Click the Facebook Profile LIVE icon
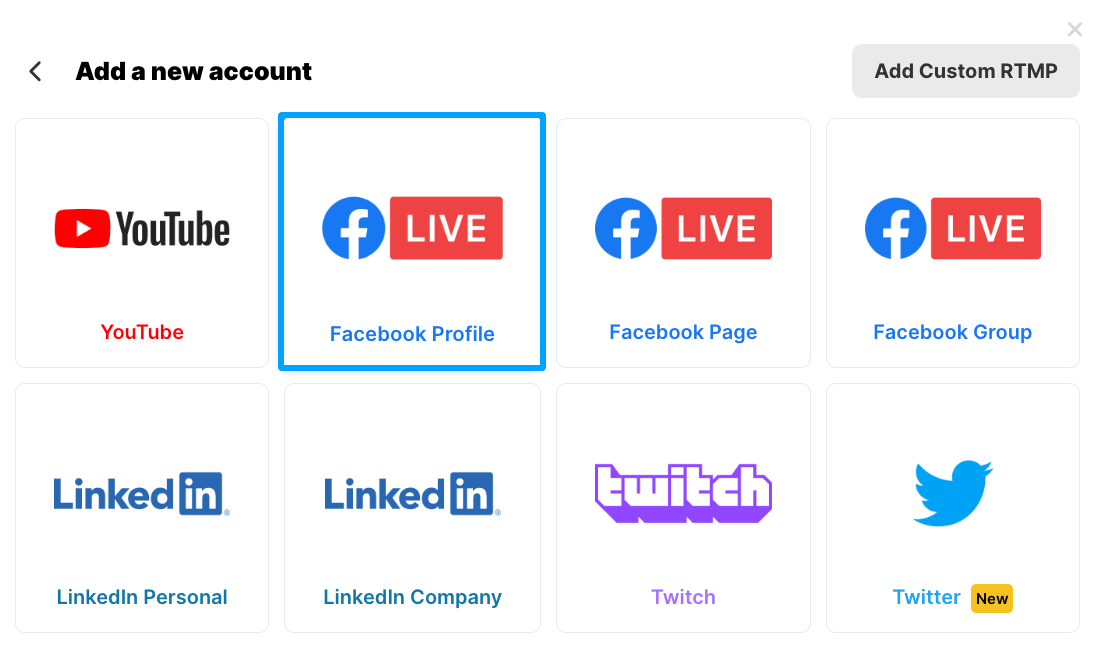 [411, 228]
